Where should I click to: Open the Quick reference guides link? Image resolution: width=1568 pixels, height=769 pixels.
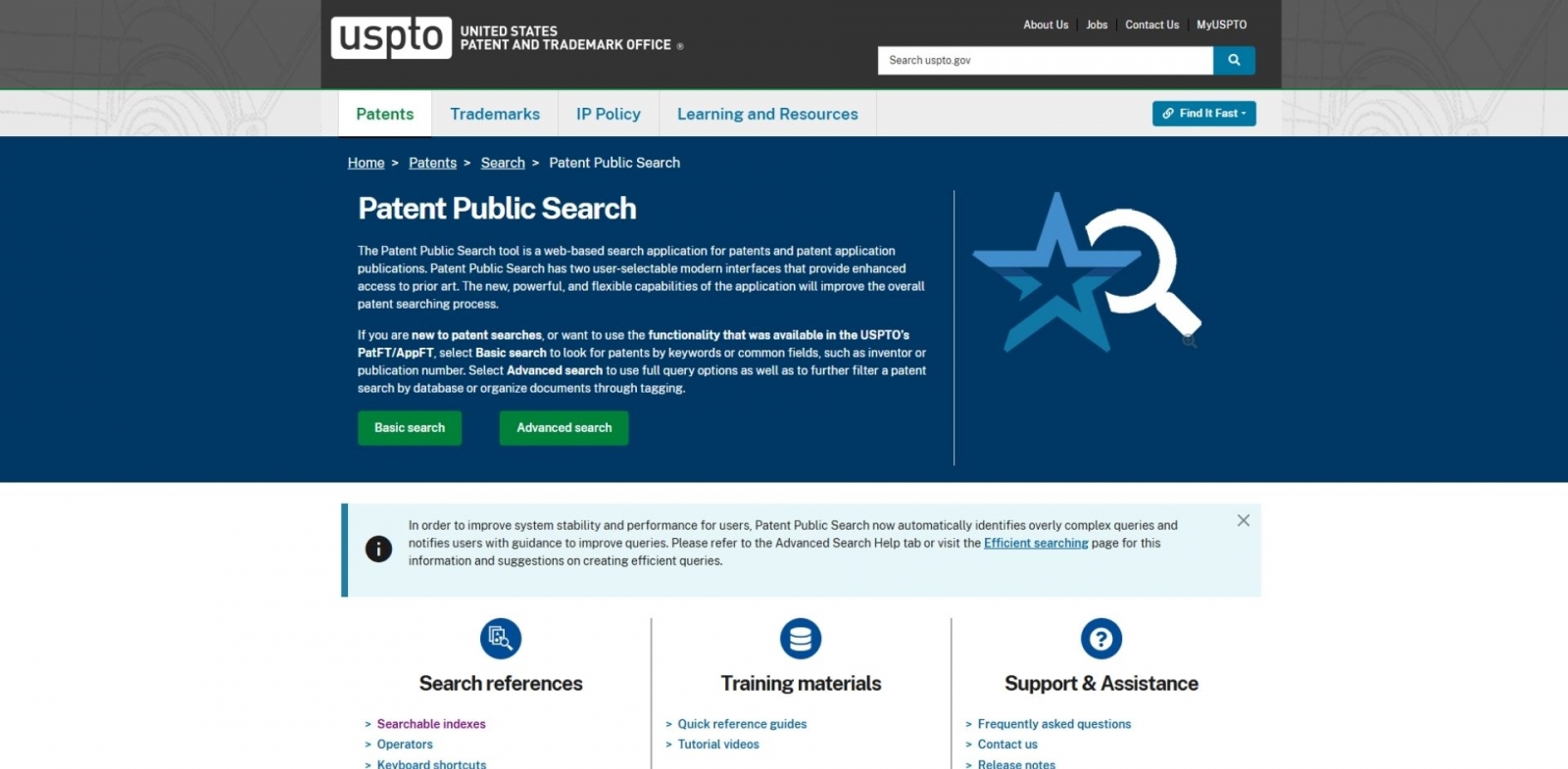[x=742, y=724]
